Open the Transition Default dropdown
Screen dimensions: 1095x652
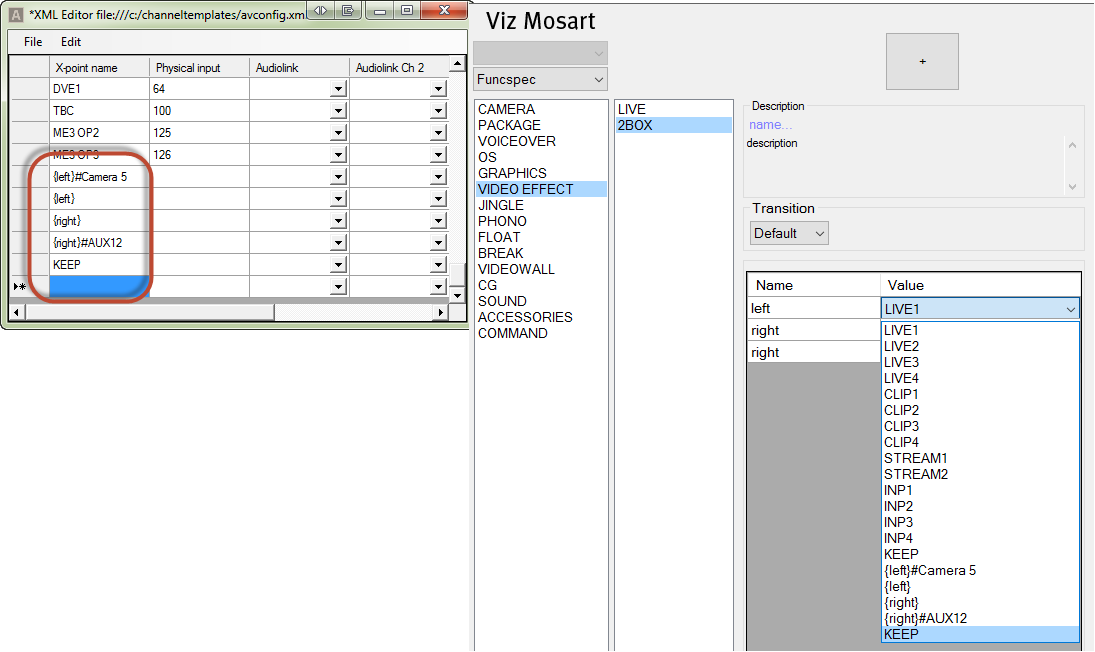click(789, 233)
